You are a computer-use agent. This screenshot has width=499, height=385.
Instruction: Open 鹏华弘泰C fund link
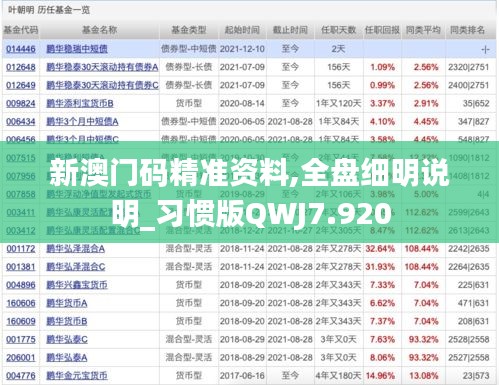[67, 340]
